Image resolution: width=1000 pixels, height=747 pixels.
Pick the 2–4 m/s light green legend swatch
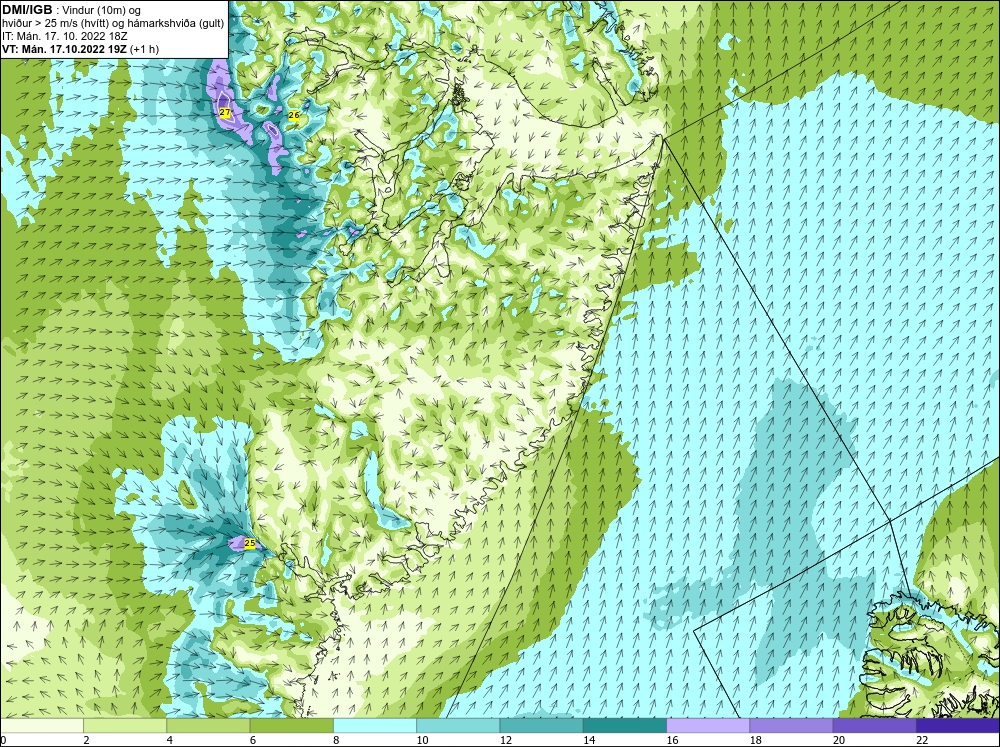(125, 725)
